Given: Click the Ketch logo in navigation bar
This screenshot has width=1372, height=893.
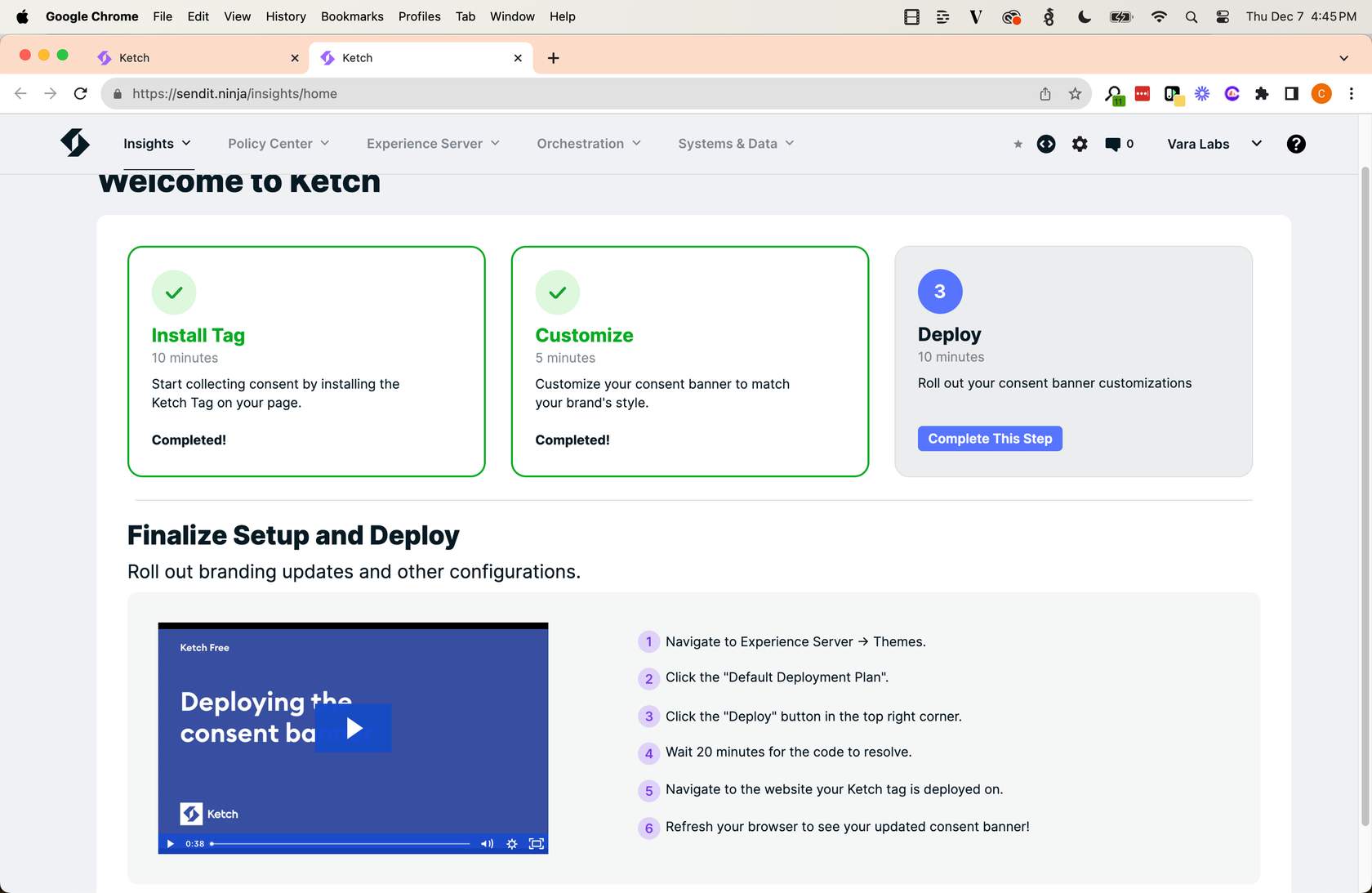Looking at the screenshot, I should (74, 143).
